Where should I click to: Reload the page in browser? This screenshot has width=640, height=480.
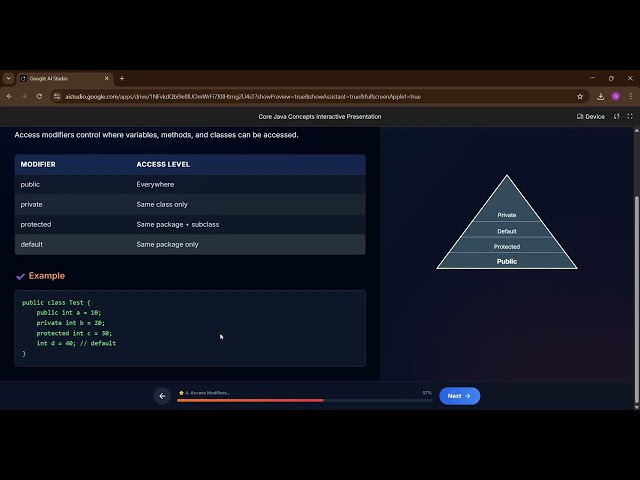pos(39,96)
